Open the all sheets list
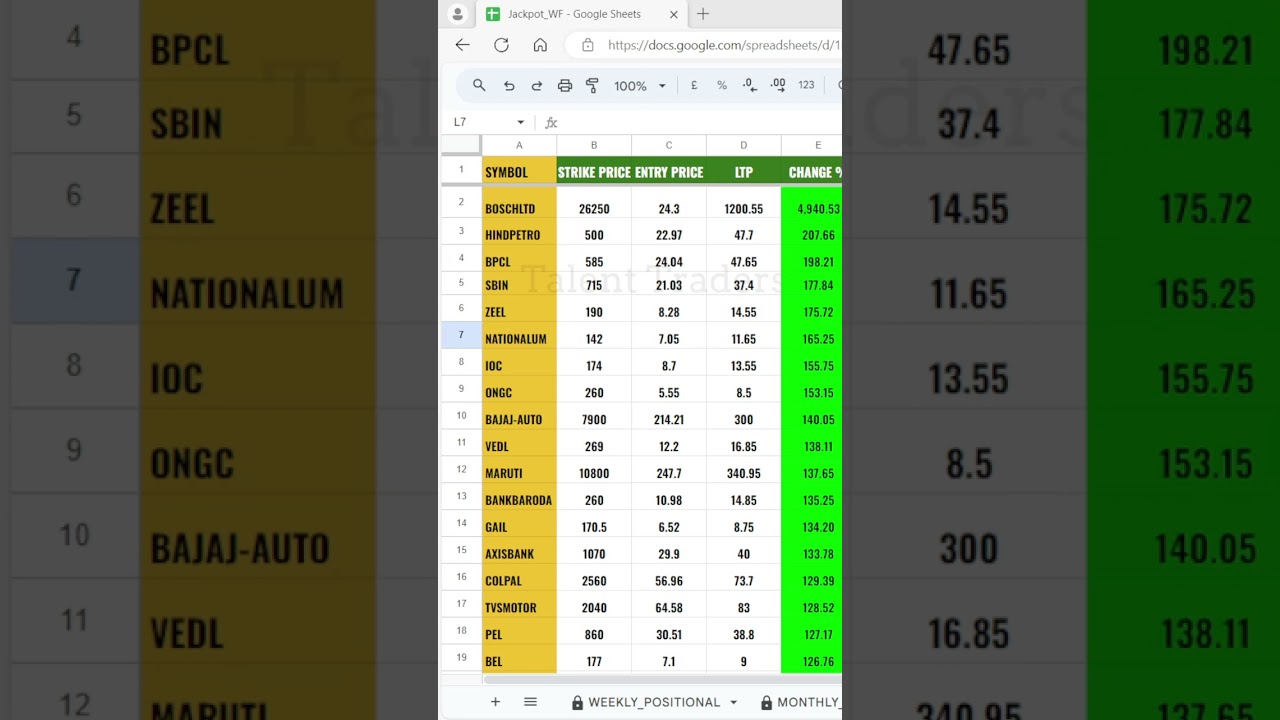 pyautogui.click(x=530, y=702)
